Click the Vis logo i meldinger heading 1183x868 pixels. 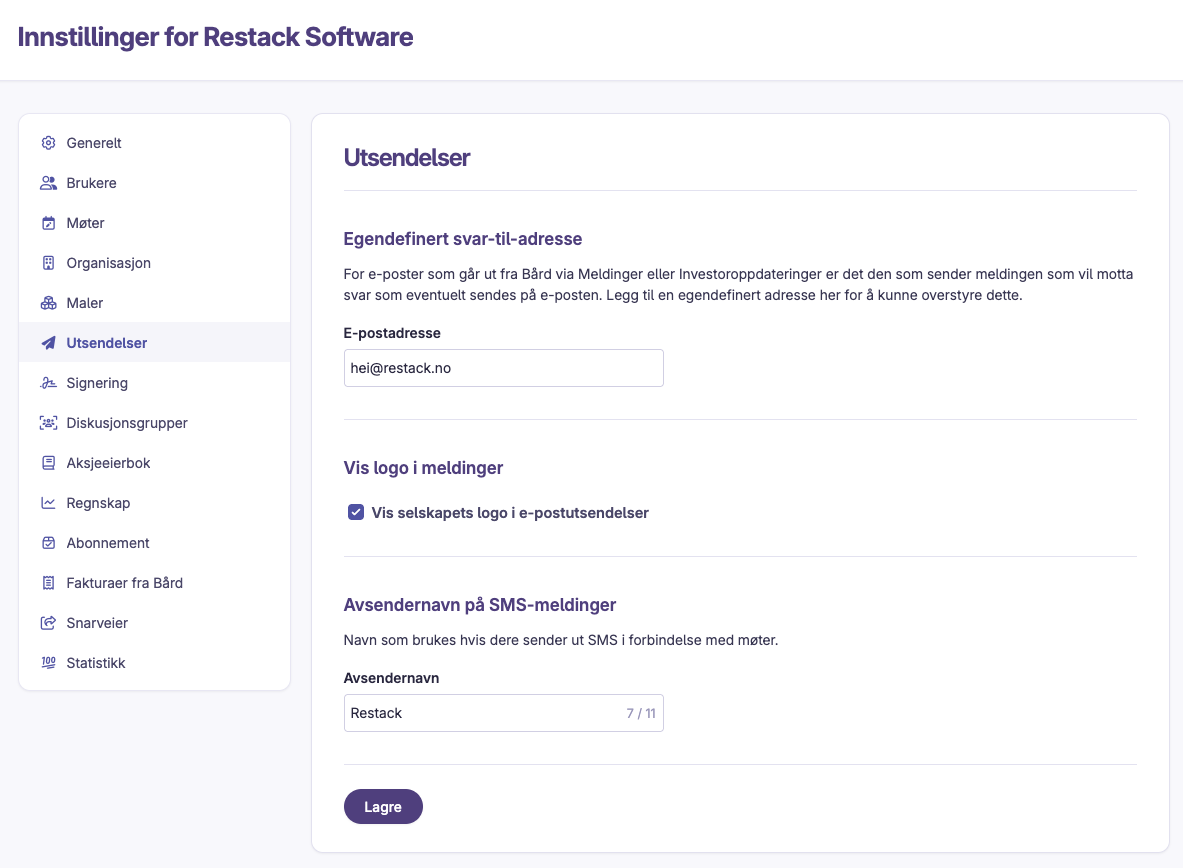point(423,468)
